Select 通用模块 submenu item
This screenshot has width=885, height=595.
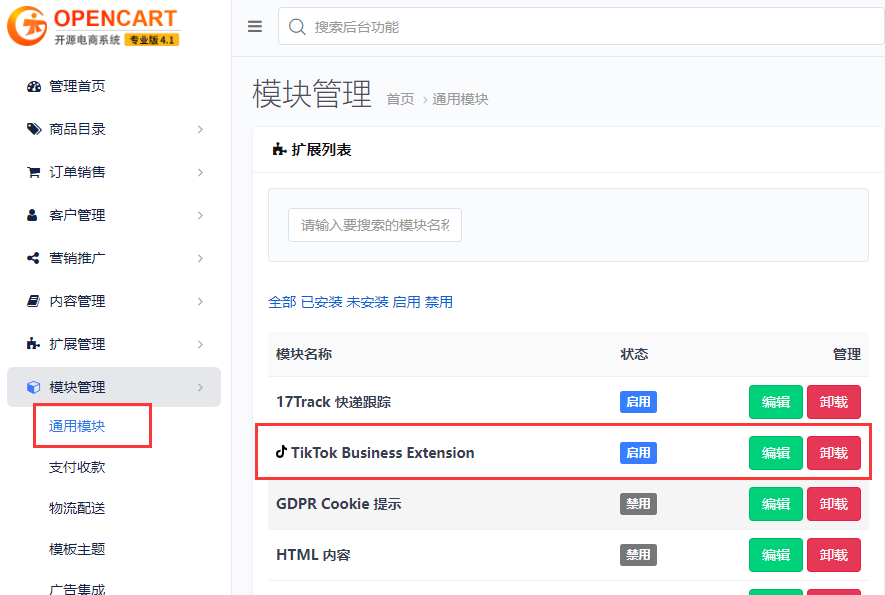(77, 426)
